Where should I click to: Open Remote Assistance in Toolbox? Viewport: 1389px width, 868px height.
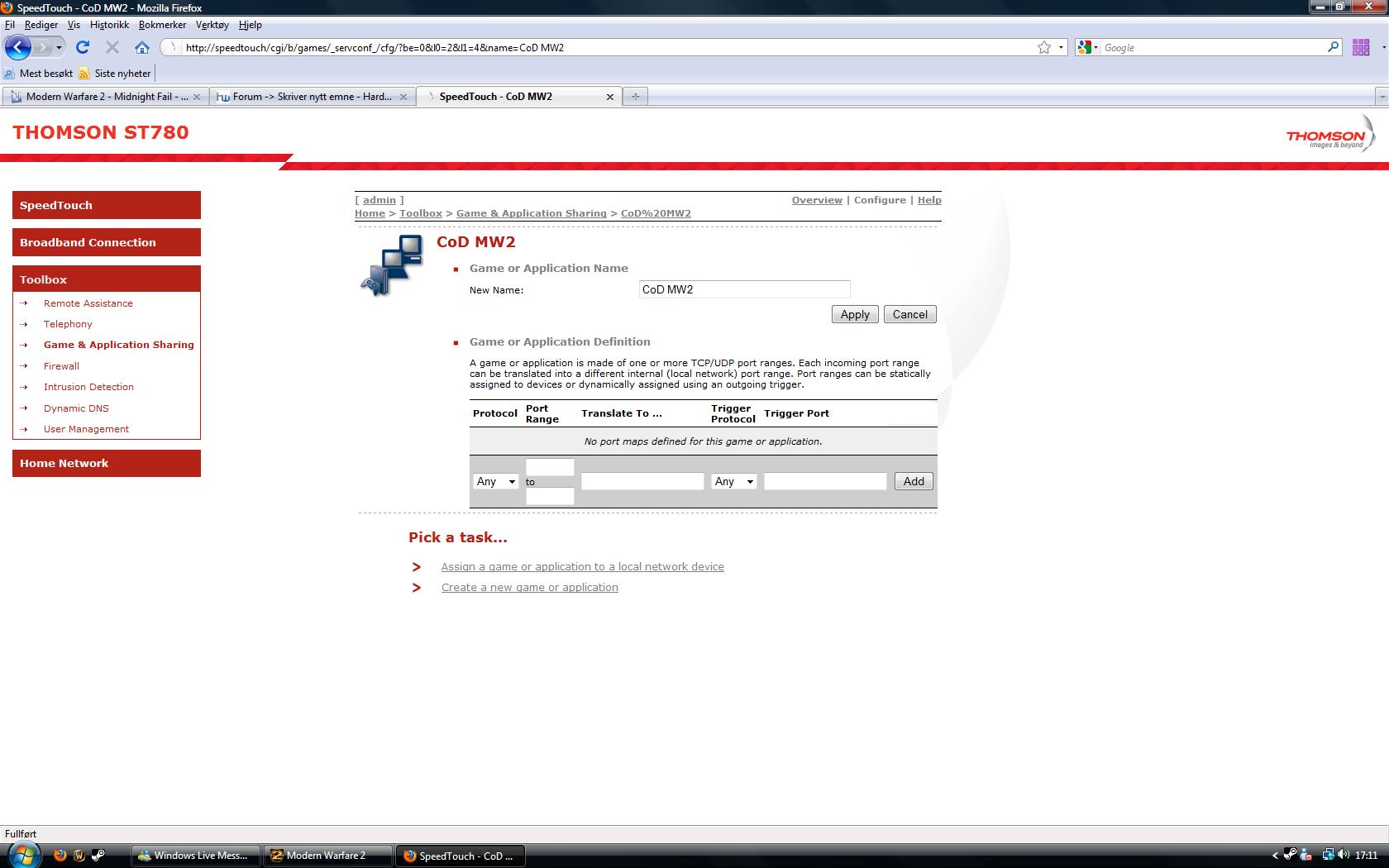(88, 303)
